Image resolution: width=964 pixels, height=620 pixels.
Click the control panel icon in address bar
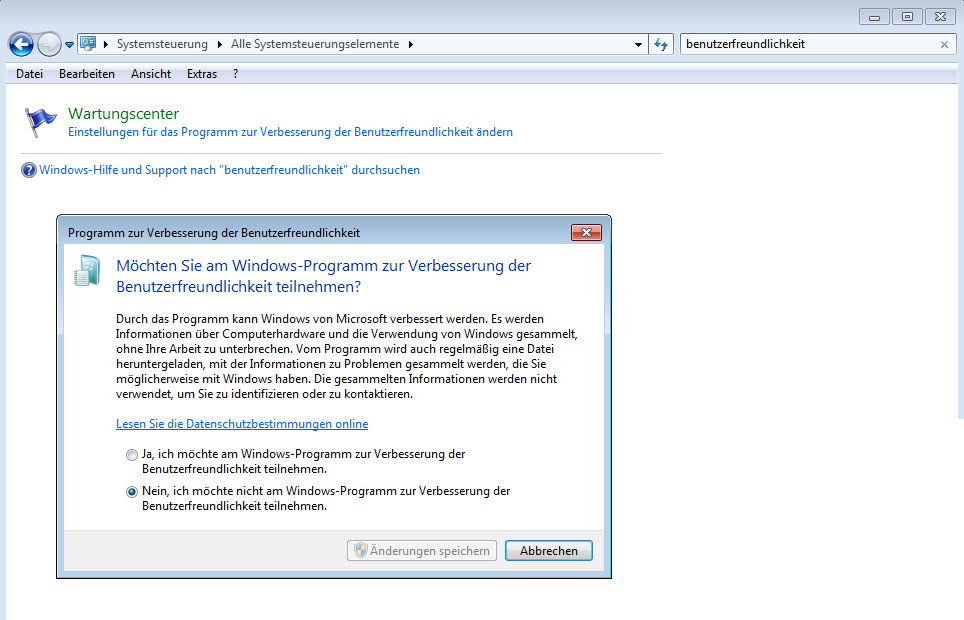(x=88, y=44)
